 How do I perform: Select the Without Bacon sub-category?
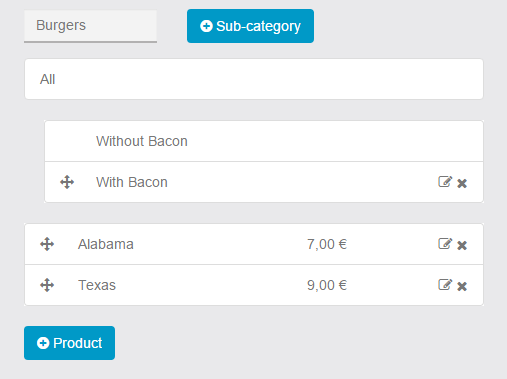point(264,141)
